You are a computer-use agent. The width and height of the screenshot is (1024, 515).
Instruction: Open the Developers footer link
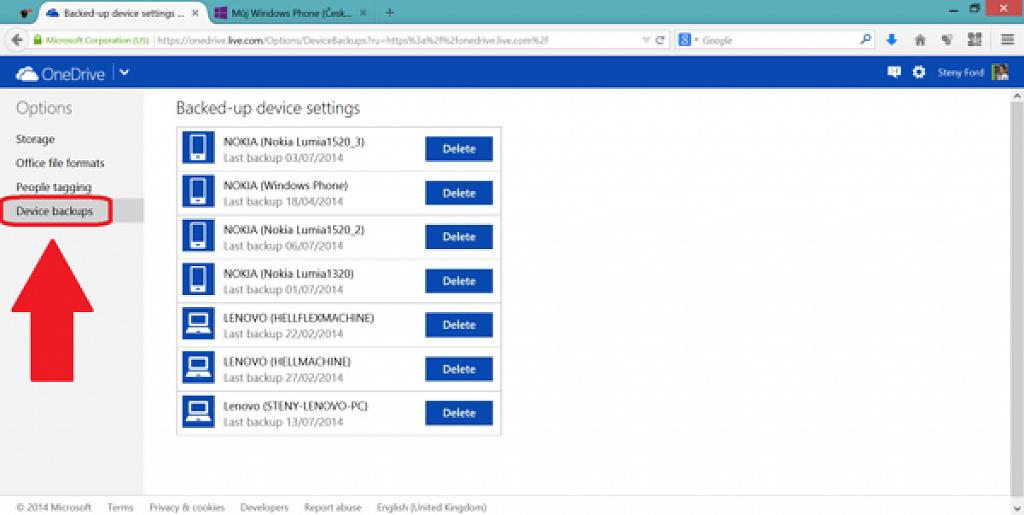tap(264, 507)
